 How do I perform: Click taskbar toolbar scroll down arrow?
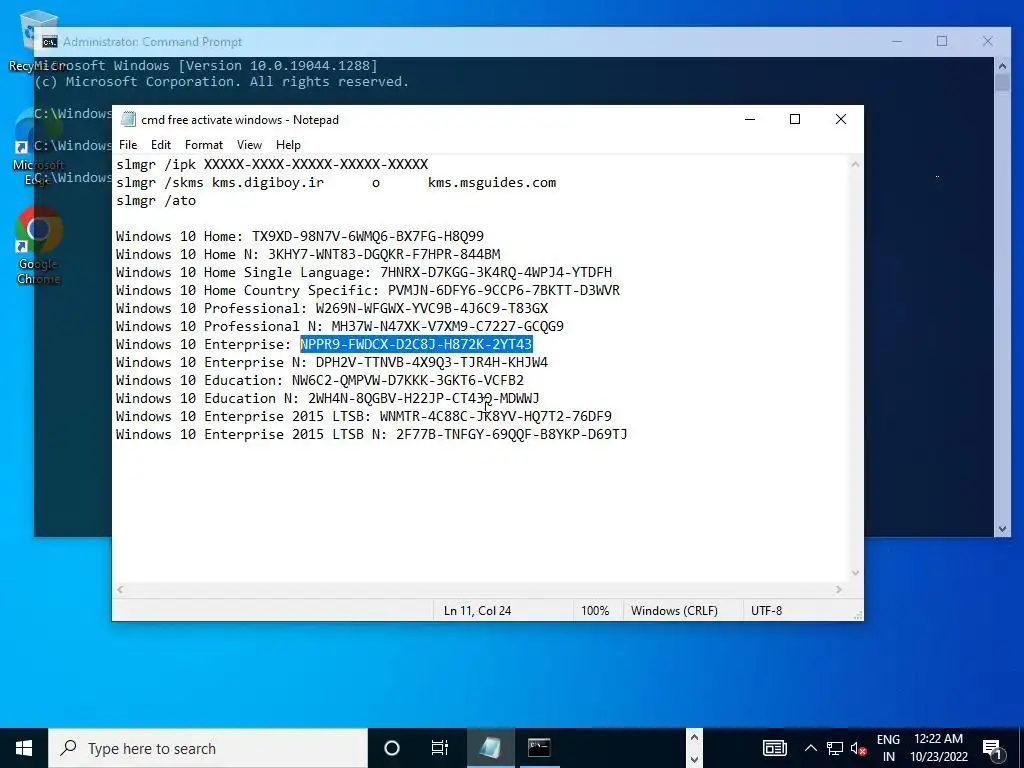(694, 759)
